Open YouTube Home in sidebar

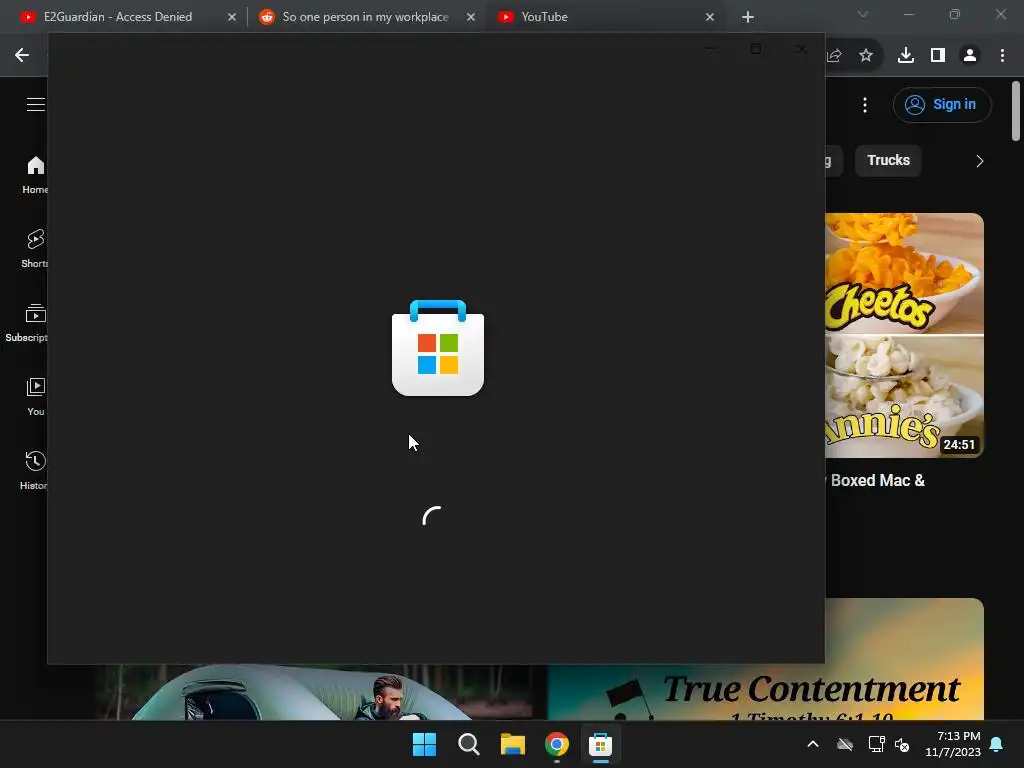[x=35, y=175]
